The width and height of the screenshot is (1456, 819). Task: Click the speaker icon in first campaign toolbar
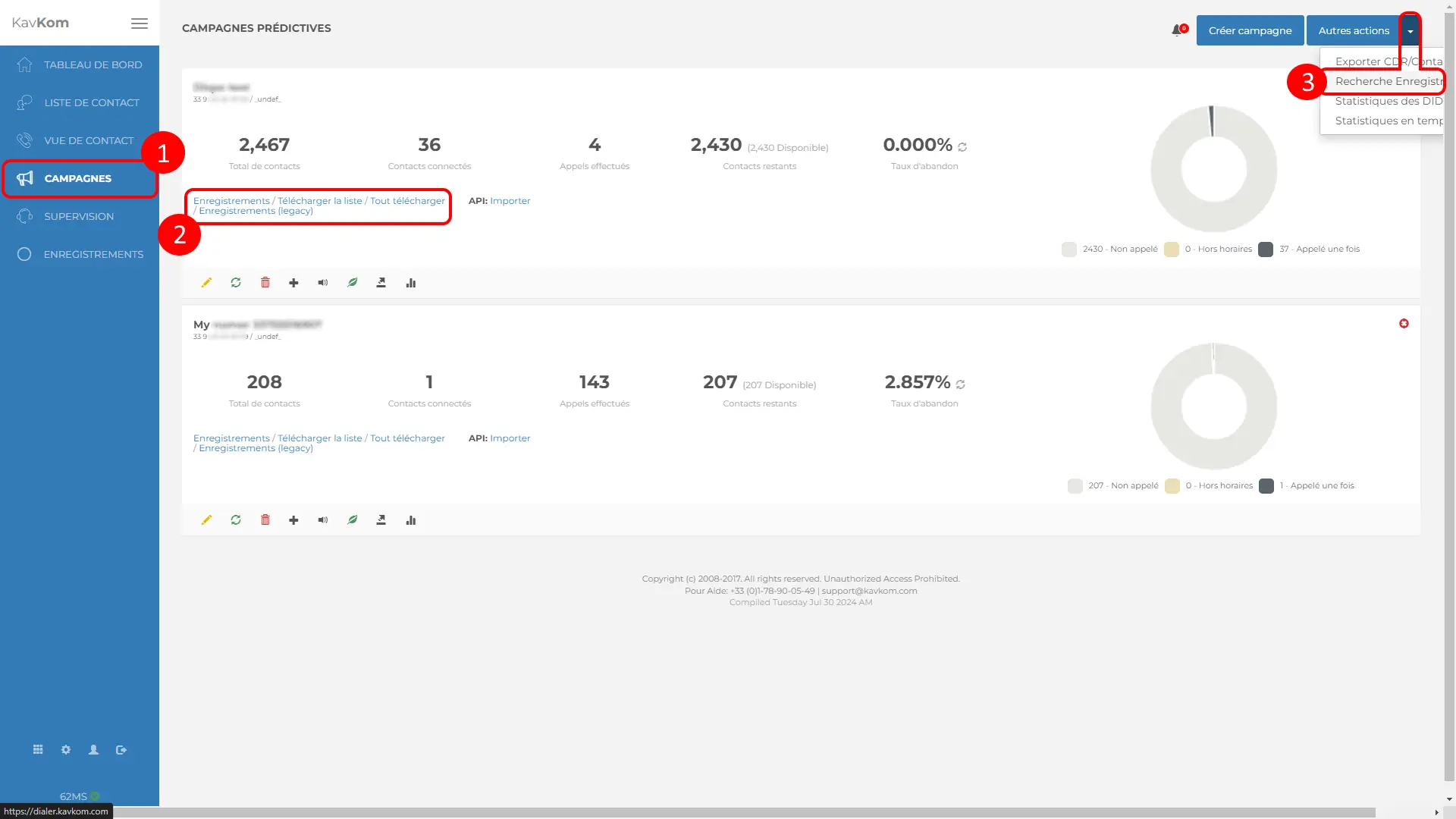tap(323, 283)
